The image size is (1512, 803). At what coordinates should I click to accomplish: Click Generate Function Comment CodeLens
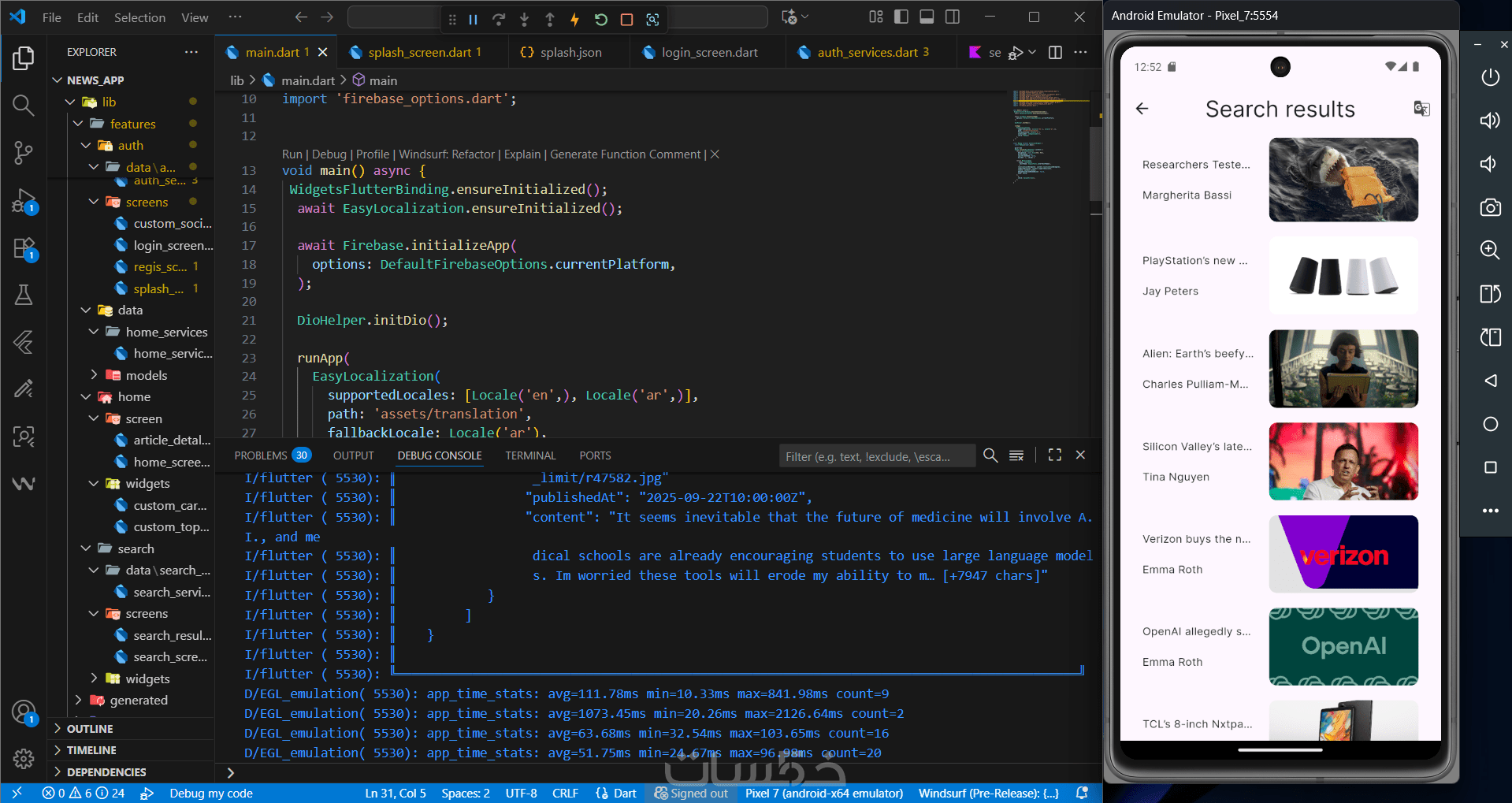(x=625, y=154)
